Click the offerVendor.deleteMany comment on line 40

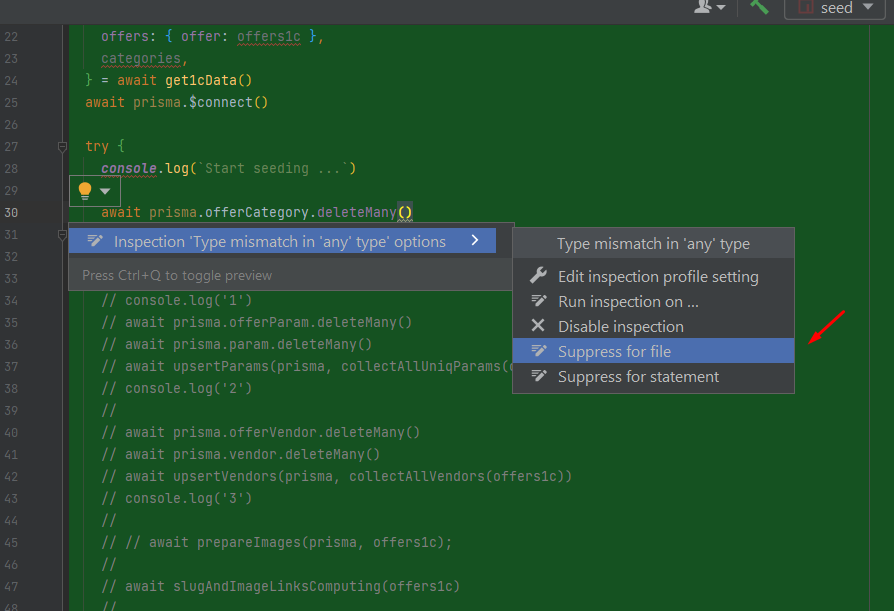pyautogui.click(x=261, y=433)
